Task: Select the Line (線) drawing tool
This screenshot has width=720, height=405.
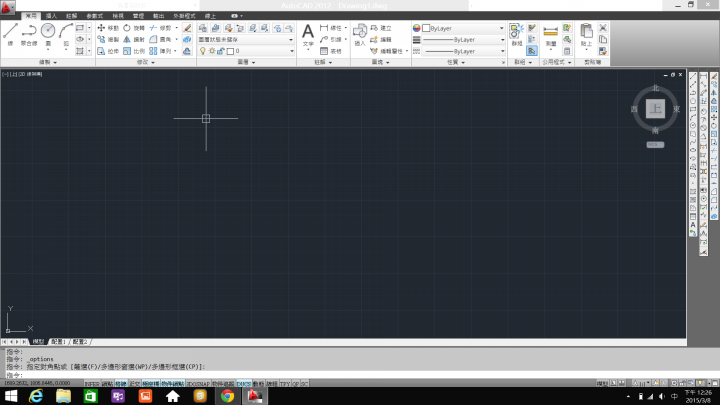Action: [x=11, y=35]
